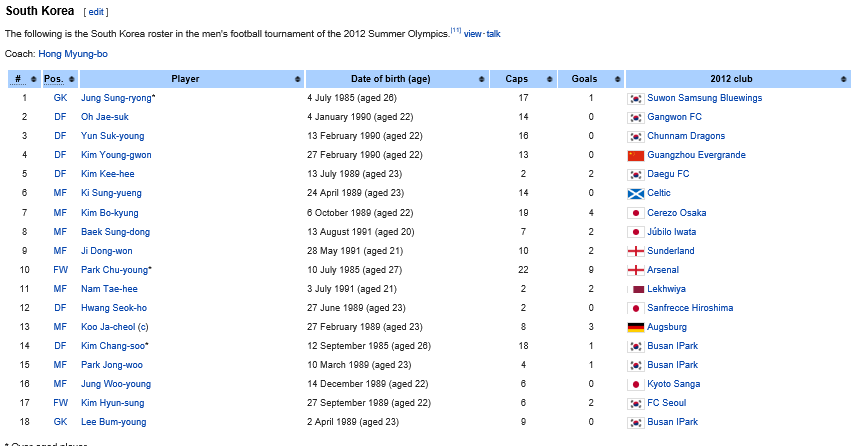Click the China flag next to Guangzhou Evergrande
859x446 pixels.
(x=635, y=156)
